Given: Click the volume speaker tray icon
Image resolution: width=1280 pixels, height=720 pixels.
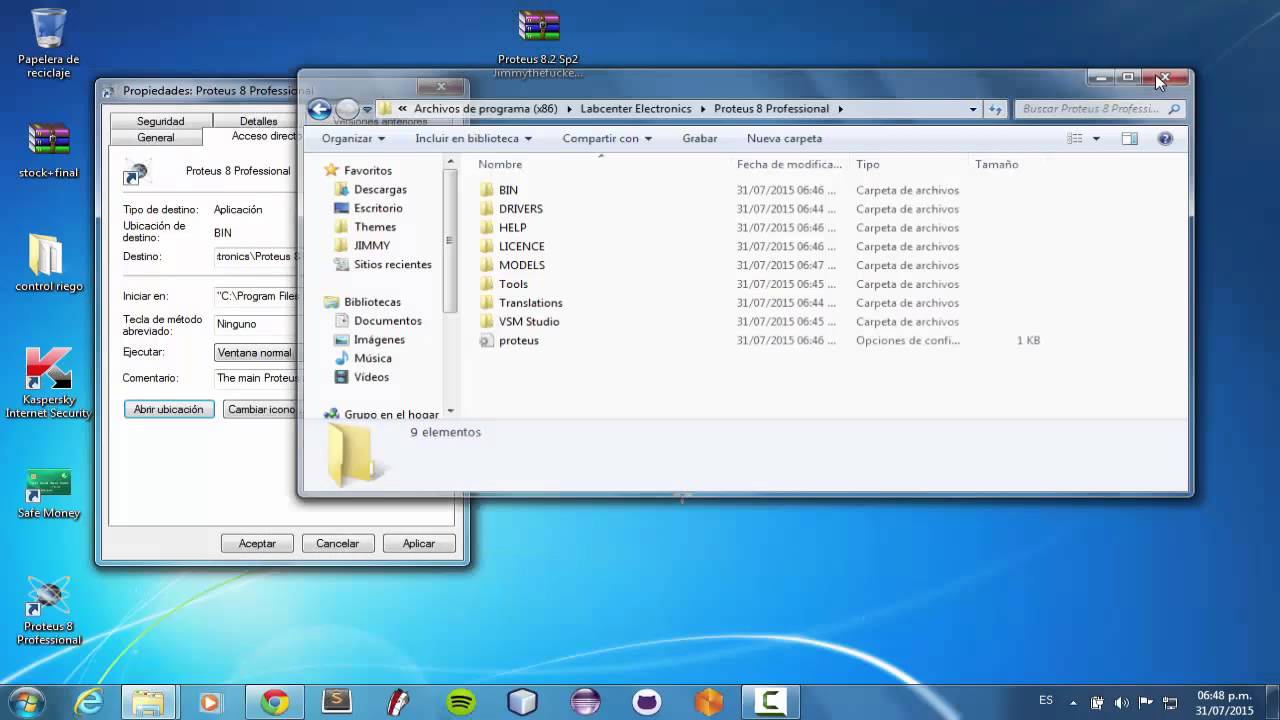Looking at the screenshot, I should click(x=1121, y=703).
